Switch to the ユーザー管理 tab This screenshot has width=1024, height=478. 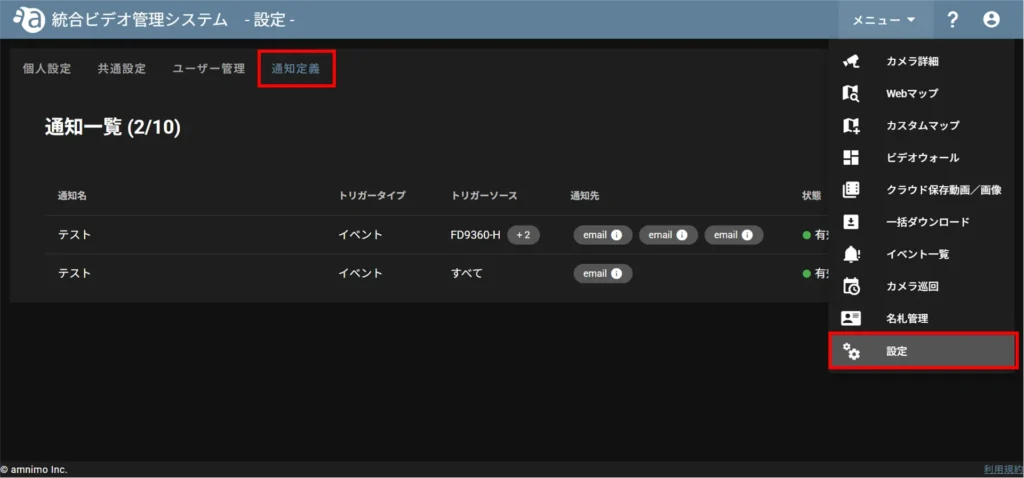[208, 69]
